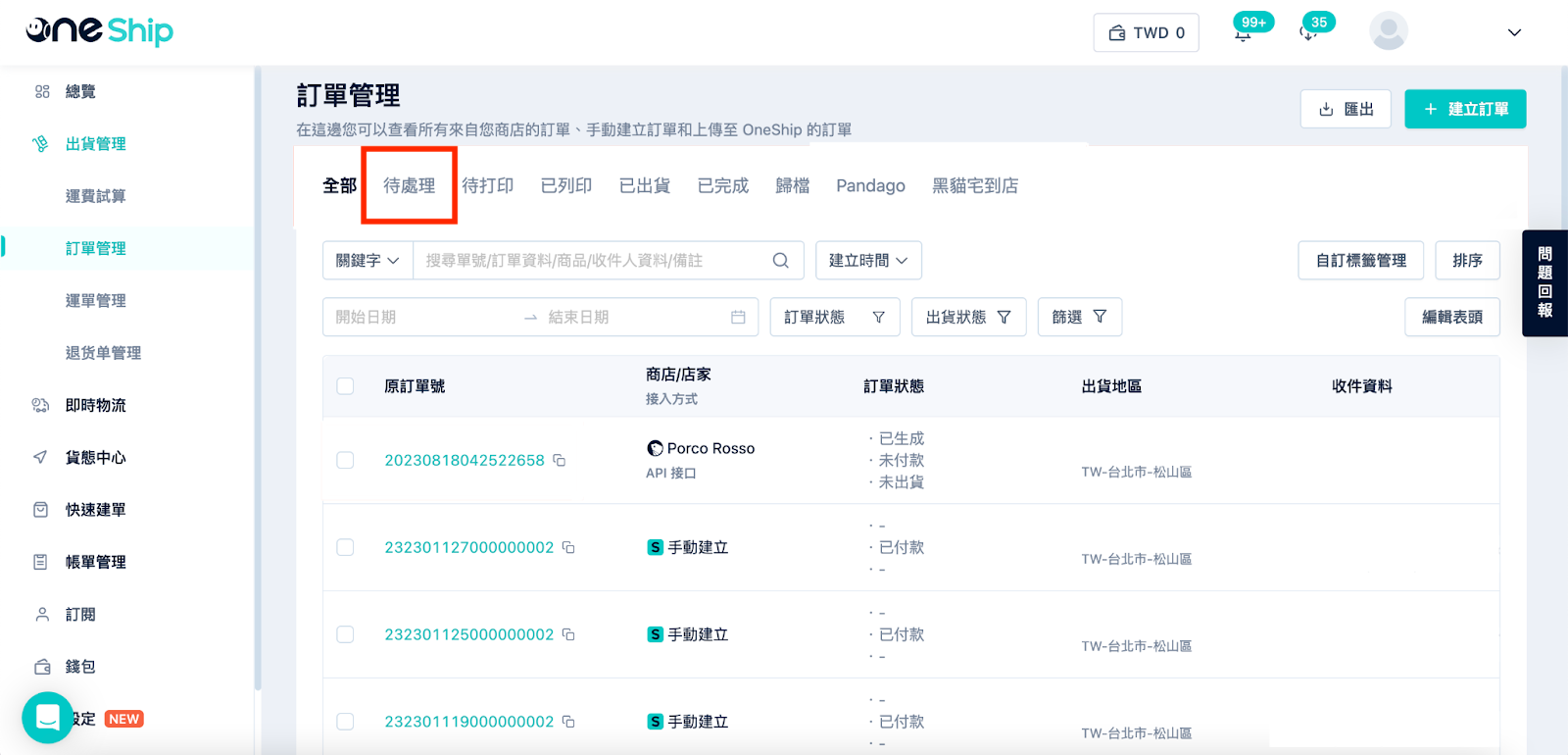Open 運費試算 in sidebar
The image size is (1568, 755).
(95, 196)
